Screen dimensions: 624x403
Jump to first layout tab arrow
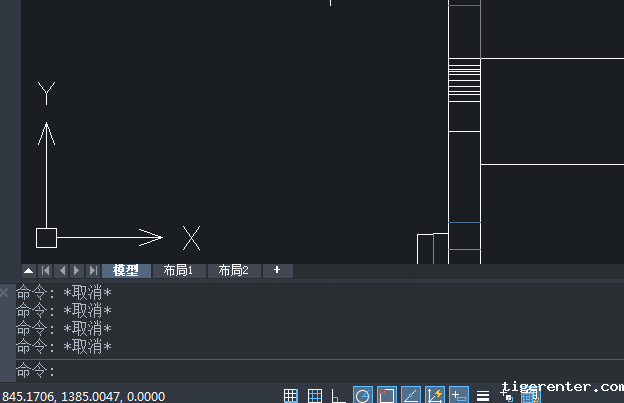click(45, 271)
